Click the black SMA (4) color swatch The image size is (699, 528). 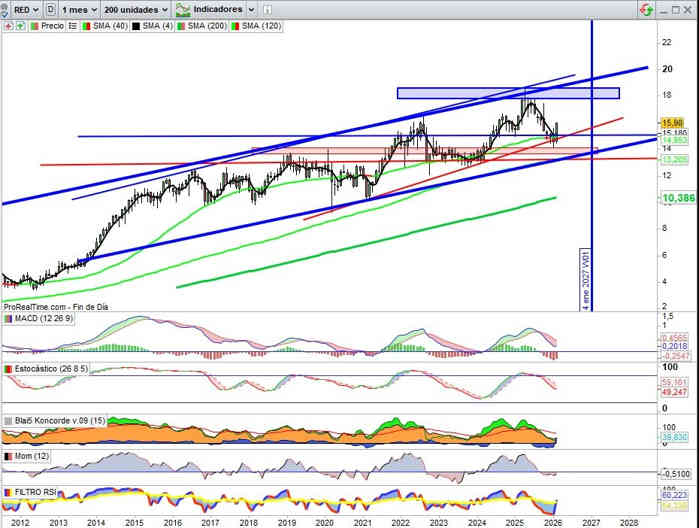(135, 25)
